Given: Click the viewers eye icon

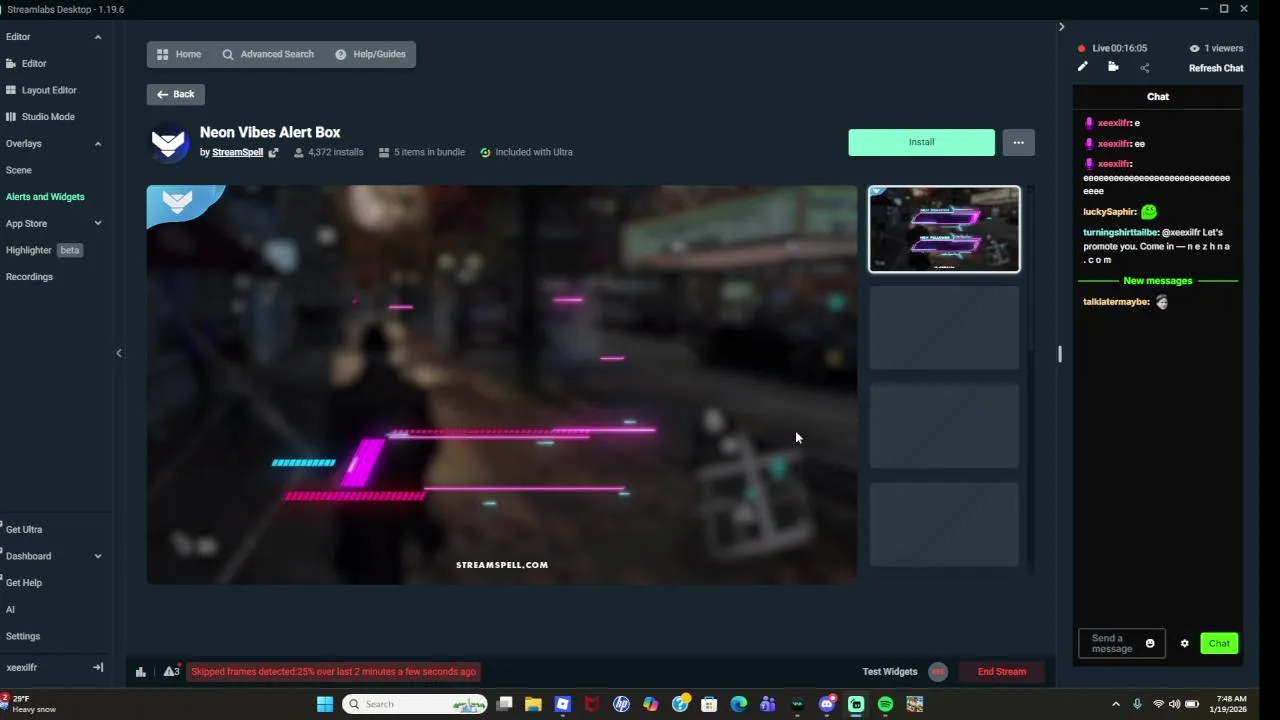Looking at the screenshot, I should (1194, 48).
